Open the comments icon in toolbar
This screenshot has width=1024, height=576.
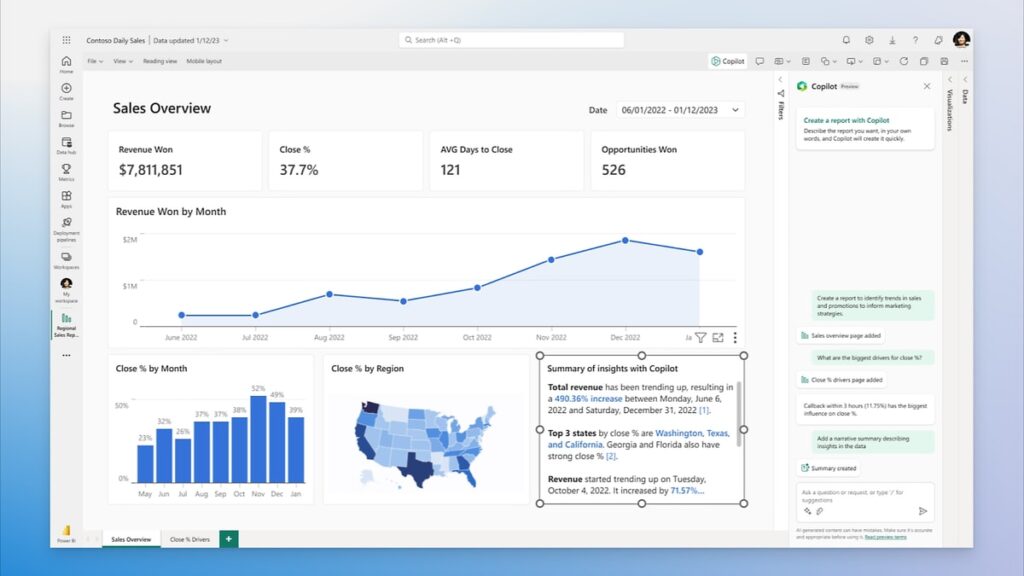pos(760,61)
